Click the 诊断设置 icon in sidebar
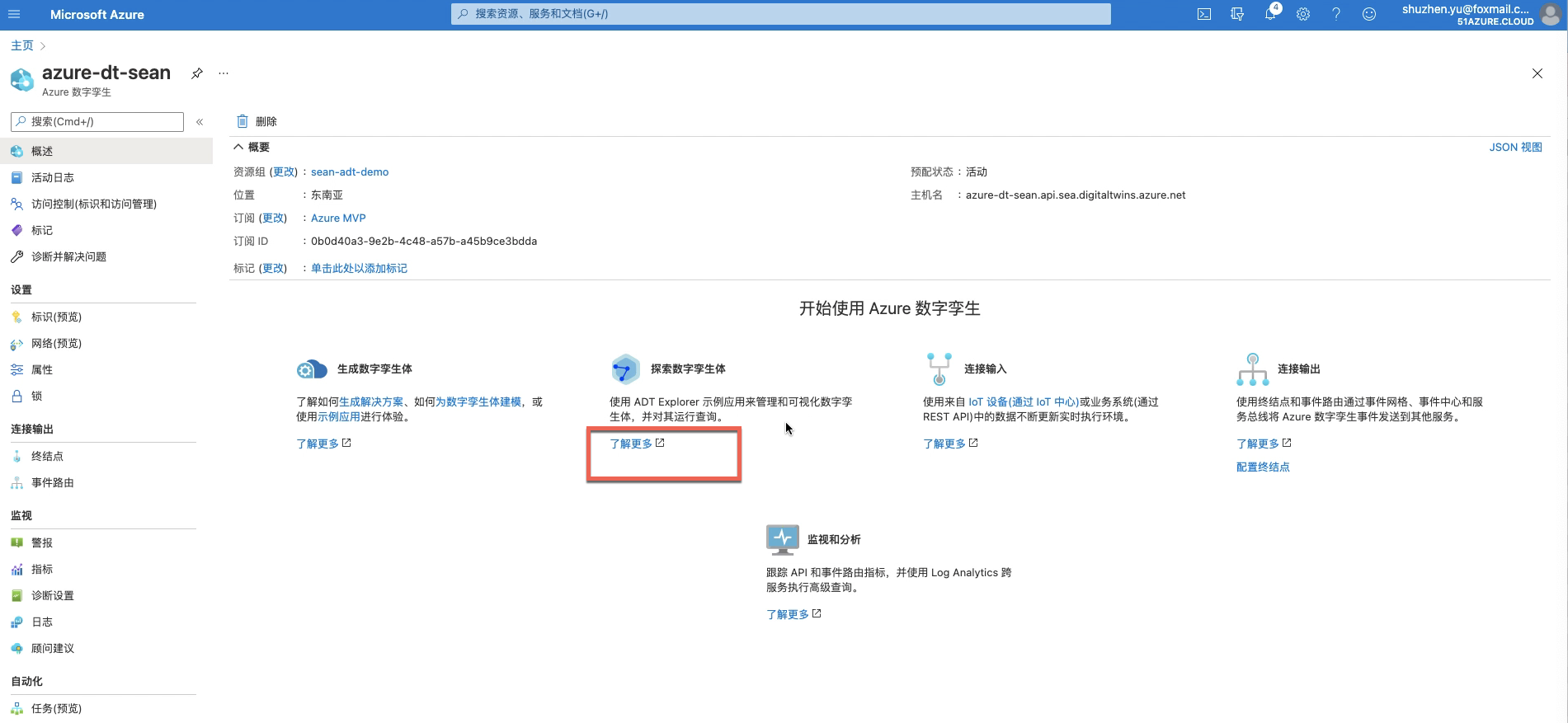 16,596
